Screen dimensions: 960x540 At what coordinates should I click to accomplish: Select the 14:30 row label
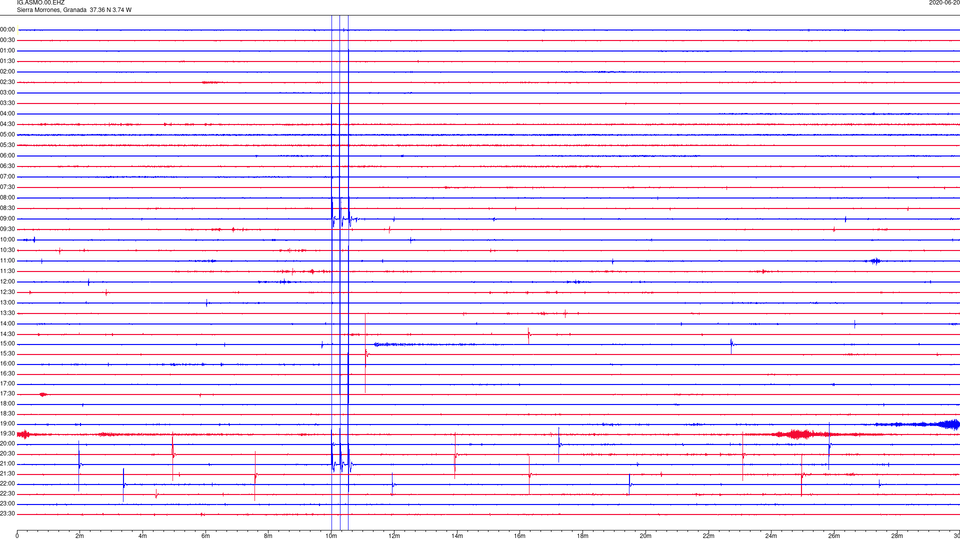8,334
